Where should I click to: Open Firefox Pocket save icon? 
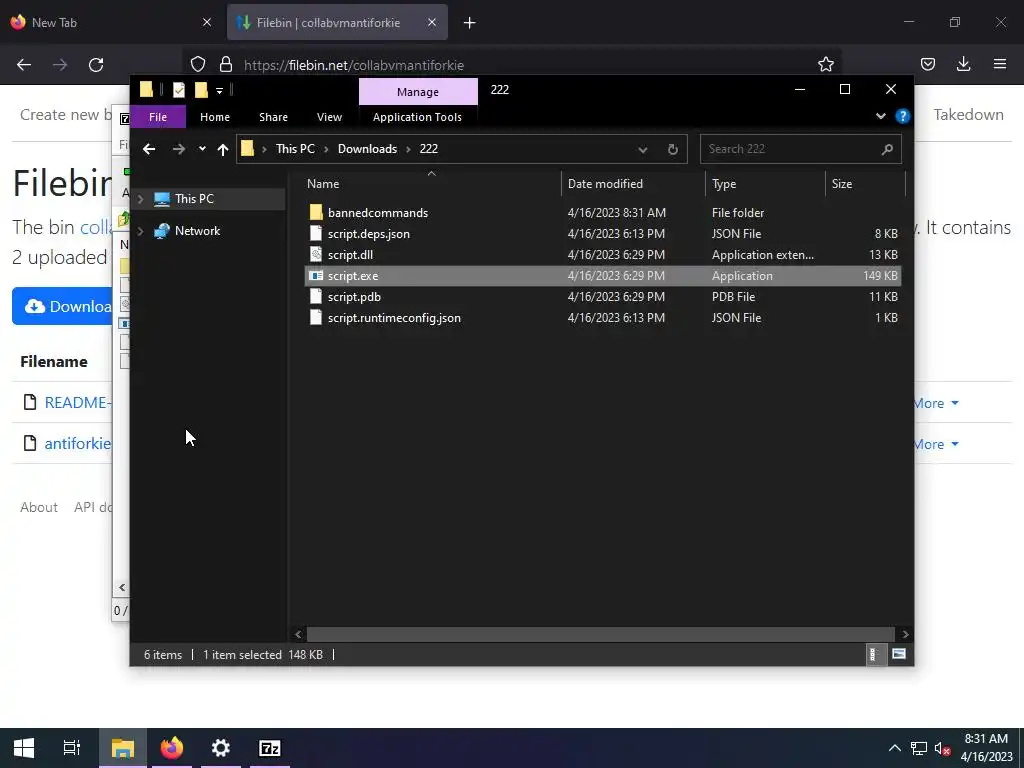point(927,64)
